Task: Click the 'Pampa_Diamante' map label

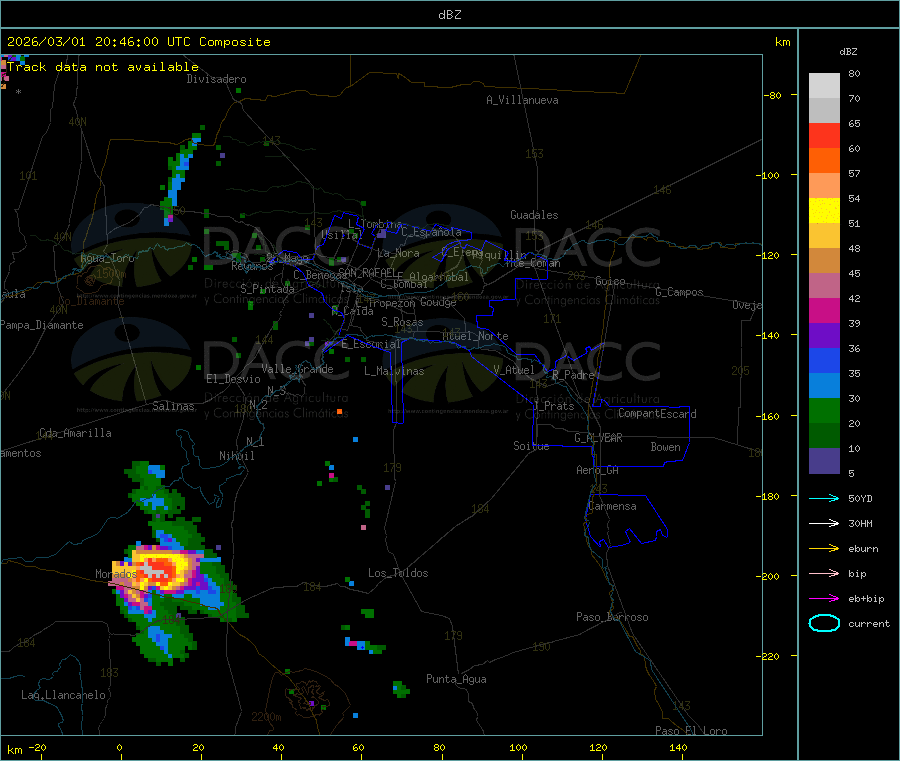Action: tap(42, 325)
